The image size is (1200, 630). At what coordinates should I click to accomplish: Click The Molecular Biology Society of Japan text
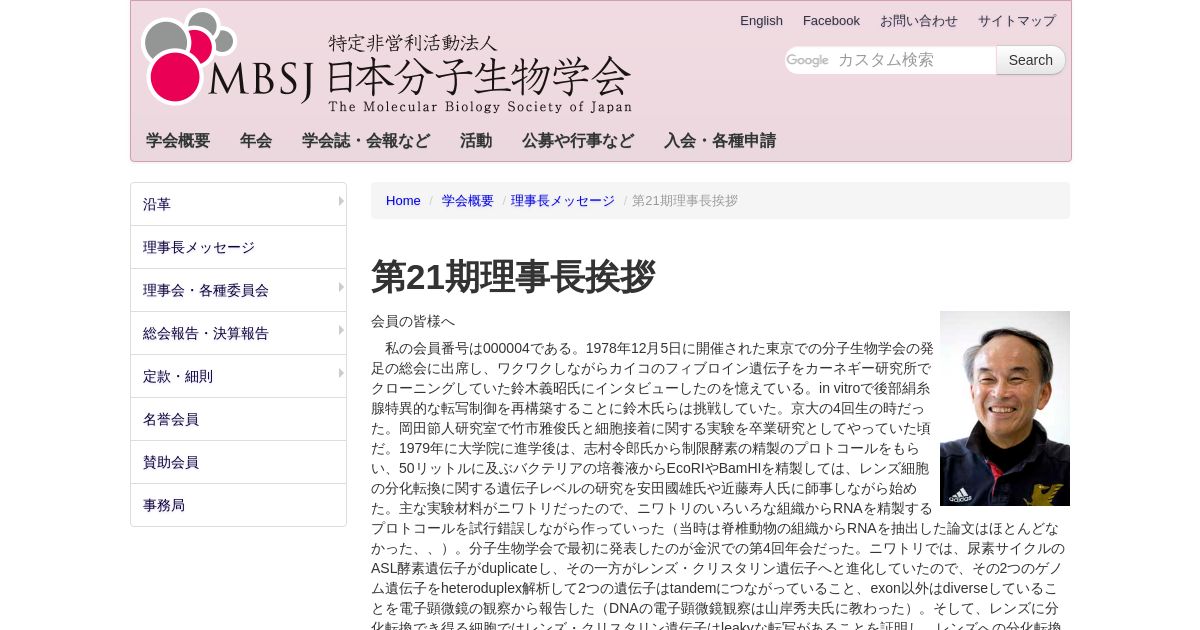tap(480, 107)
